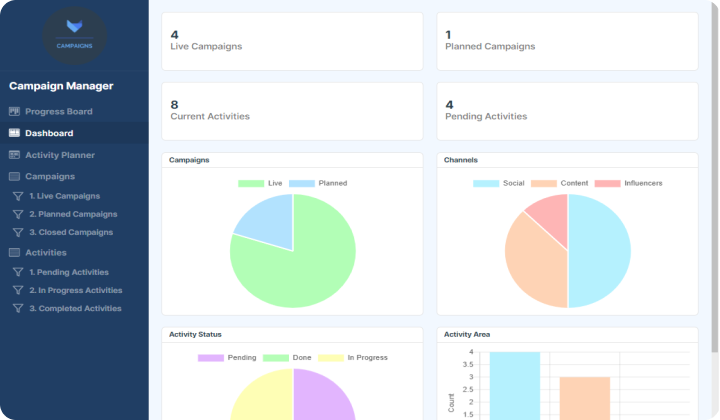Click the filter icon beside Closed Campaigns

click(x=18, y=233)
